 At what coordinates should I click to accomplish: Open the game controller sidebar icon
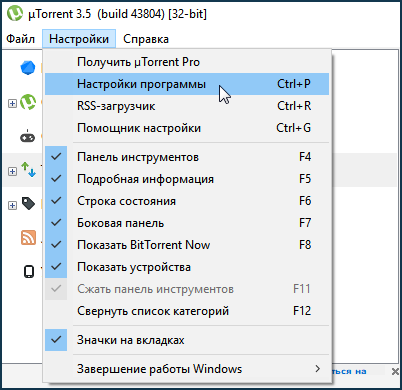point(28,137)
